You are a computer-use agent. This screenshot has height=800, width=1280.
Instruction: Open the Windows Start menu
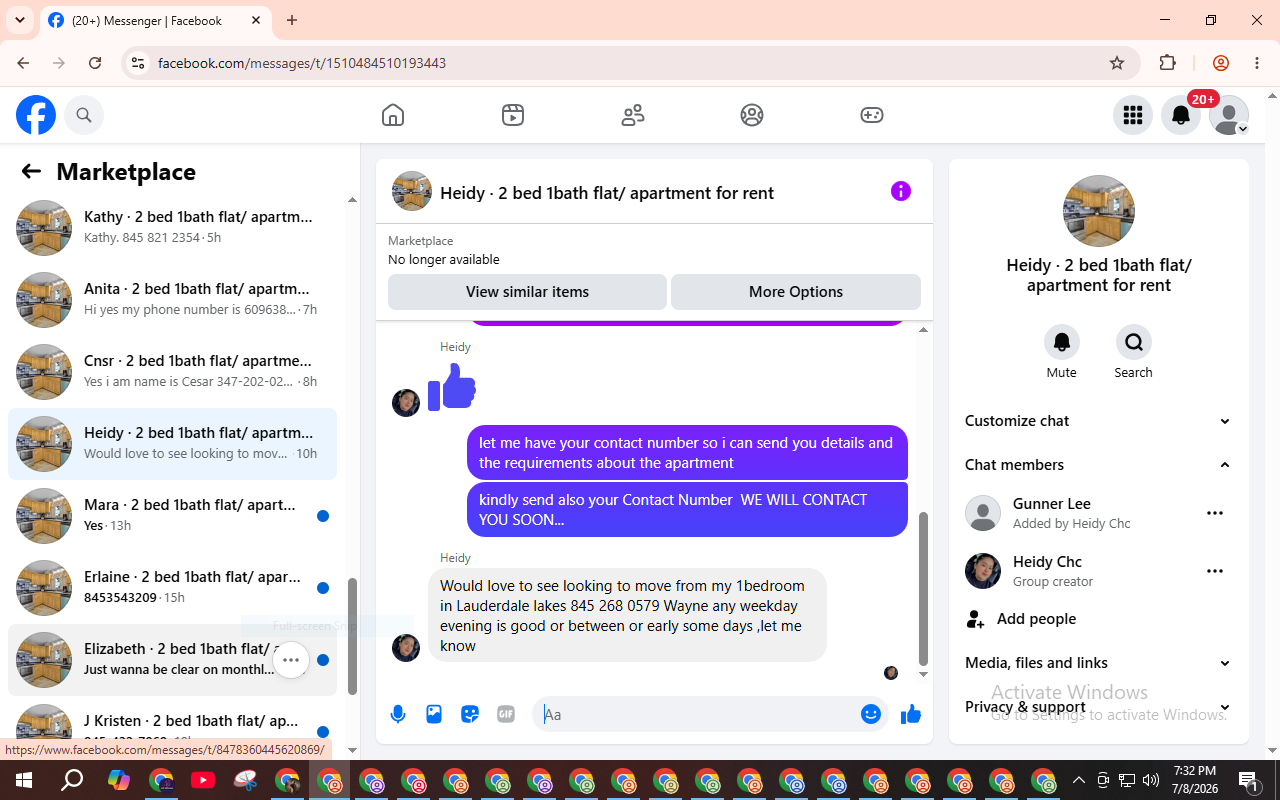click(x=23, y=780)
